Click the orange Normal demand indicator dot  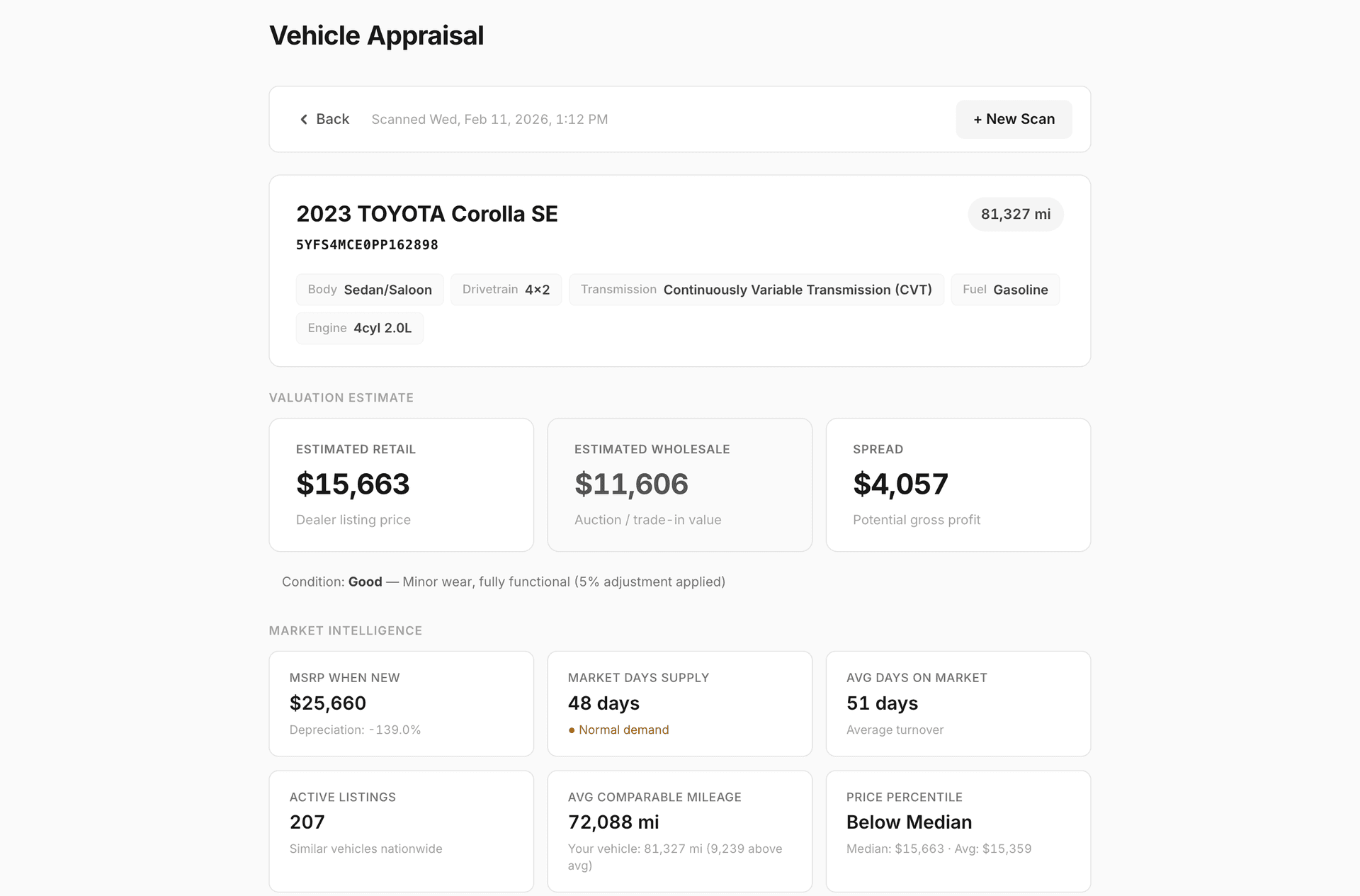(572, 730)
